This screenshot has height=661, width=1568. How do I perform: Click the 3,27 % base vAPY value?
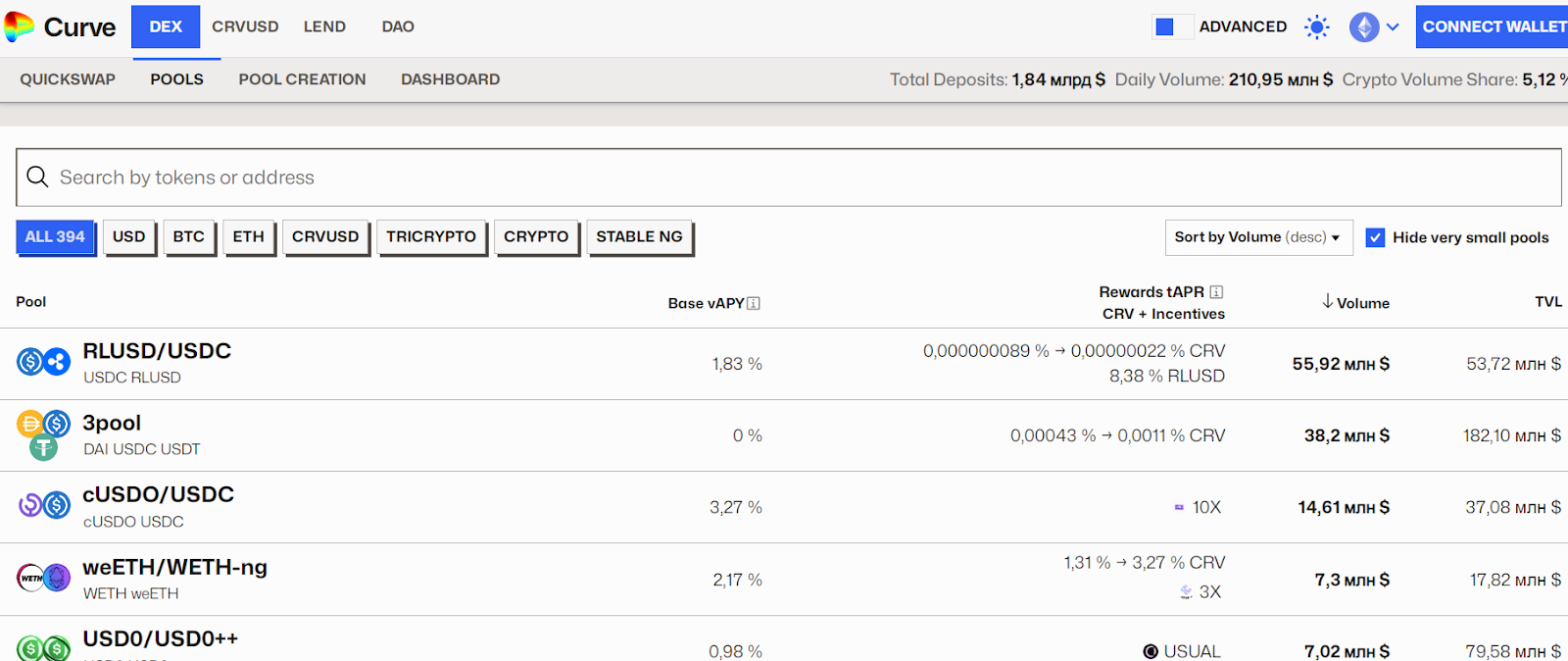[x=736, y=507]
